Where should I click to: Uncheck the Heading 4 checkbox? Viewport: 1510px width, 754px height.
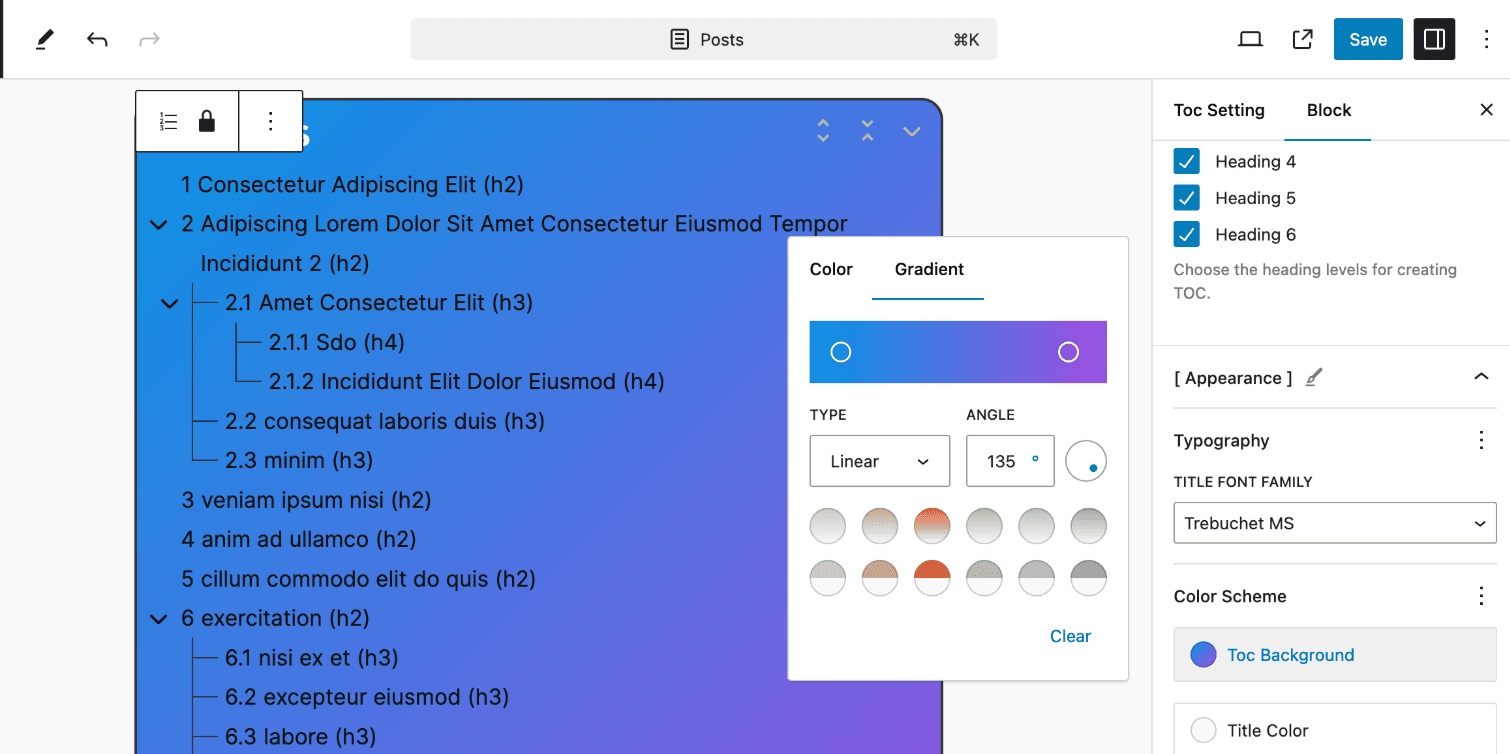pos(1186,162)
